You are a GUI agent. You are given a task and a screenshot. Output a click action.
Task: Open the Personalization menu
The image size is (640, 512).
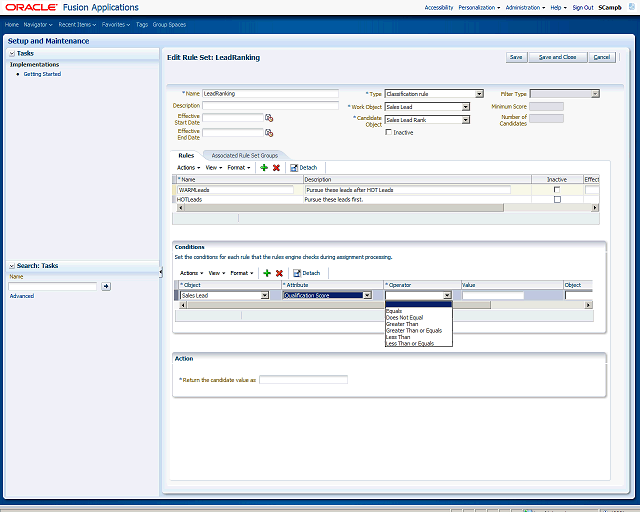point(479,7)
